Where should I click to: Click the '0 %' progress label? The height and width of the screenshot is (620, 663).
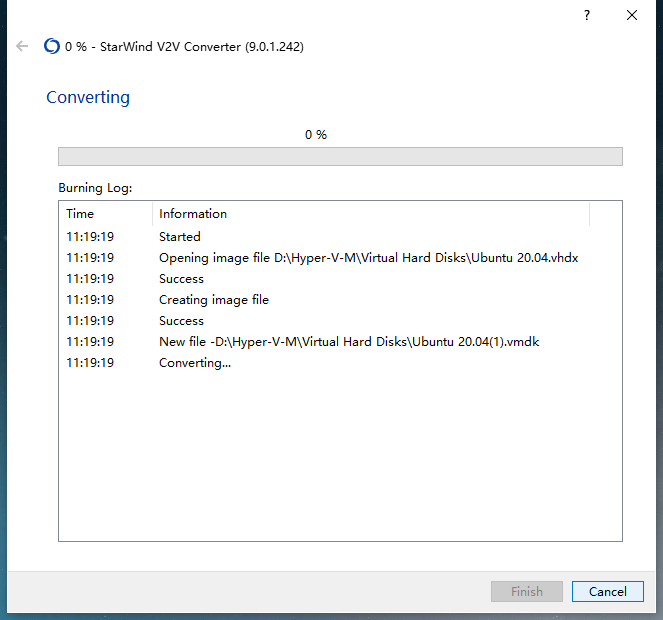point(316,134)
